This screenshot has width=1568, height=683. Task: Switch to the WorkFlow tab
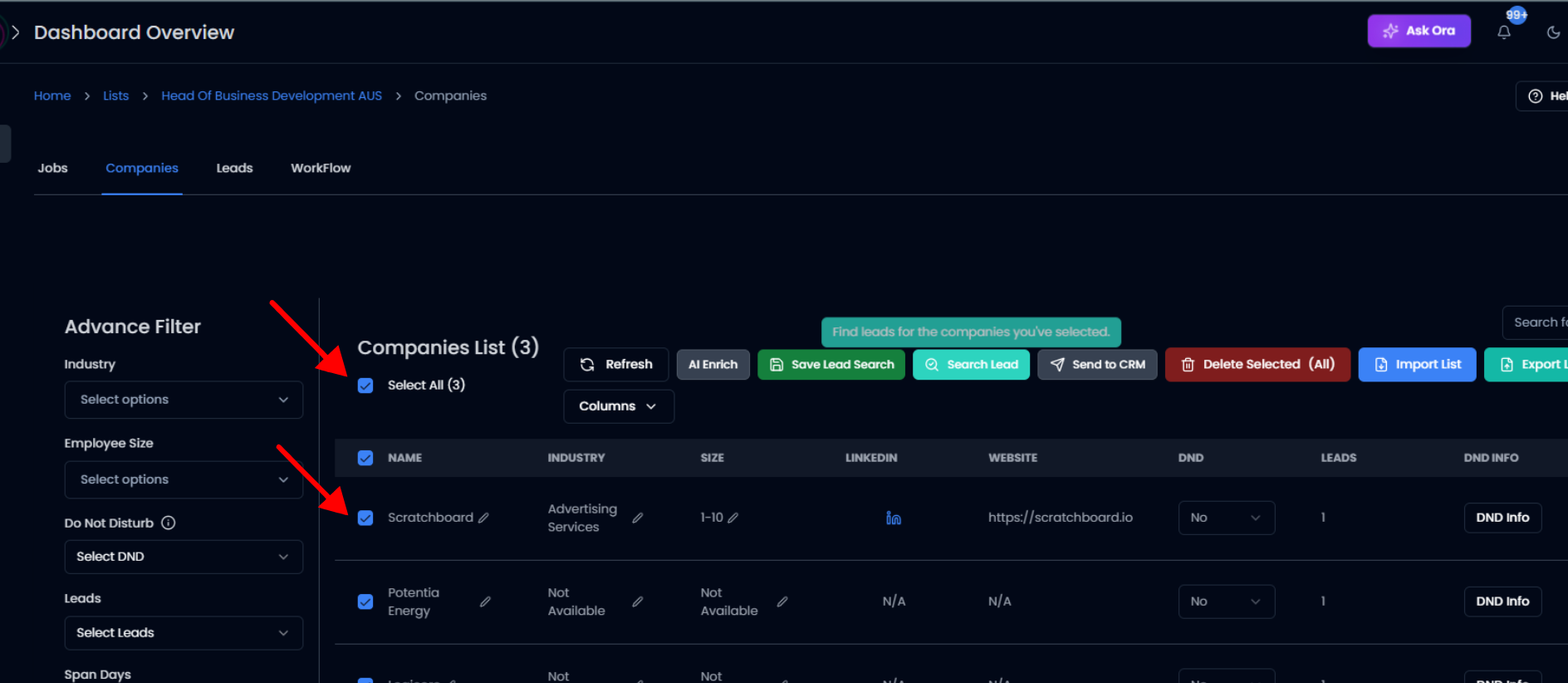tap(321, 168)
